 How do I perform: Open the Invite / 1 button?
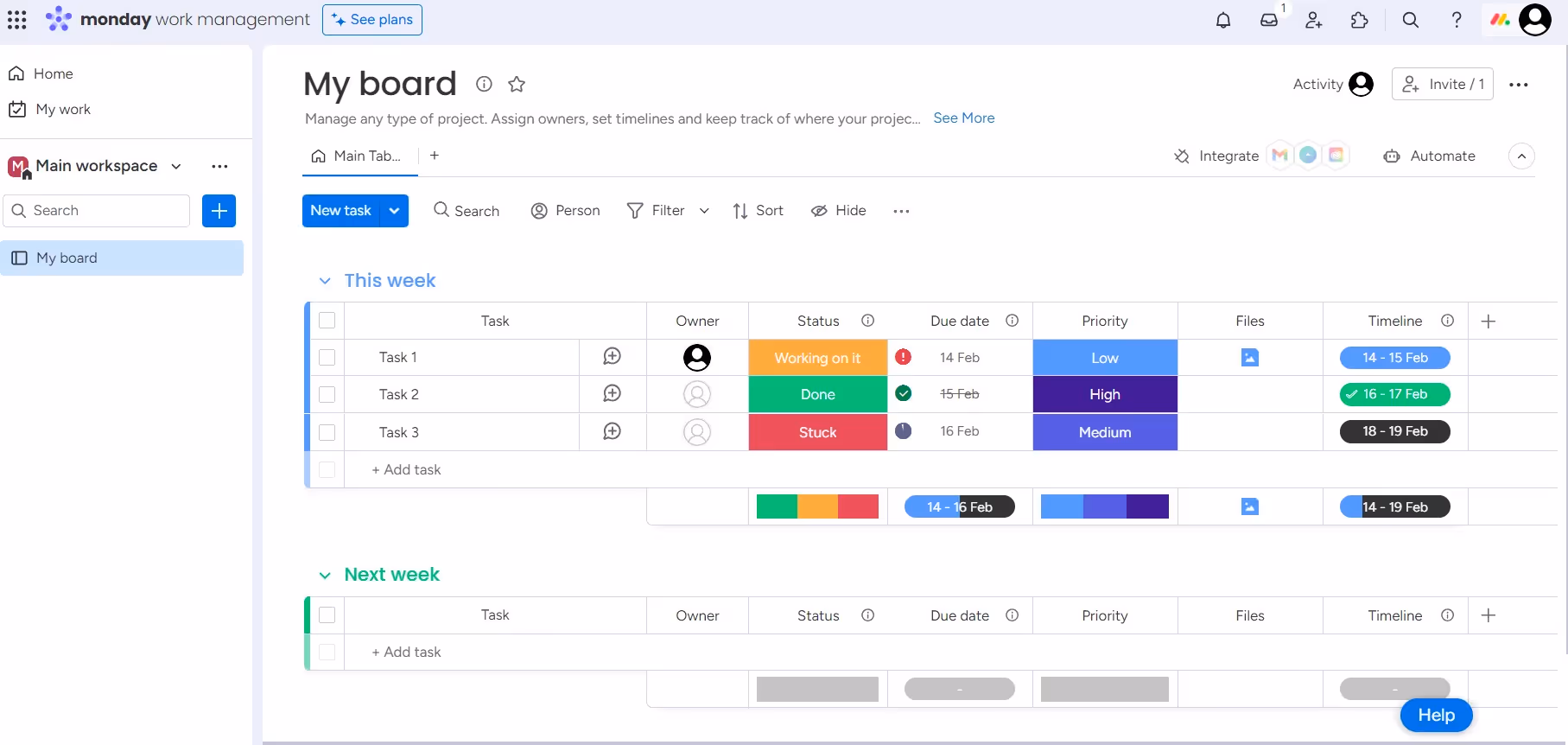[1443, 84]
